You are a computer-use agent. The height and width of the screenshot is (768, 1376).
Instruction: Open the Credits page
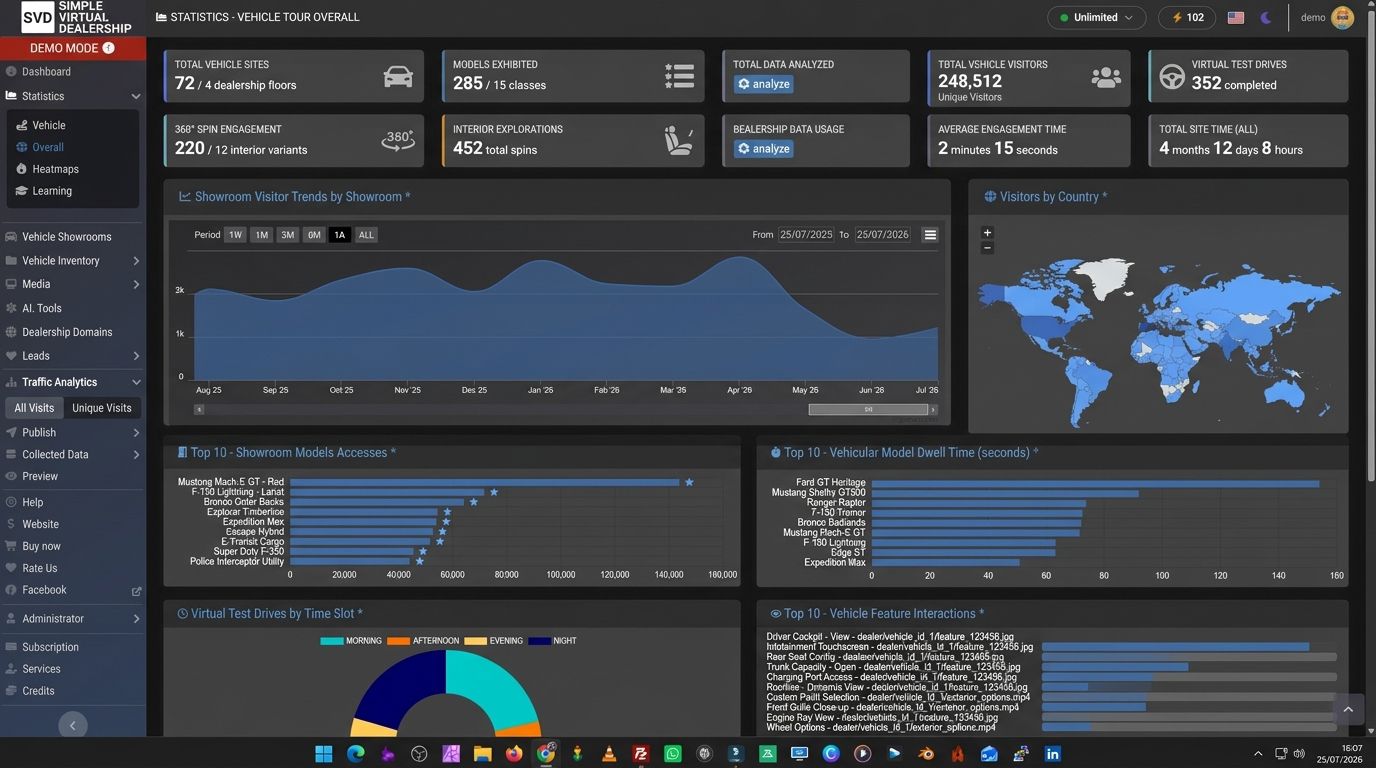(x=38, y=691)
